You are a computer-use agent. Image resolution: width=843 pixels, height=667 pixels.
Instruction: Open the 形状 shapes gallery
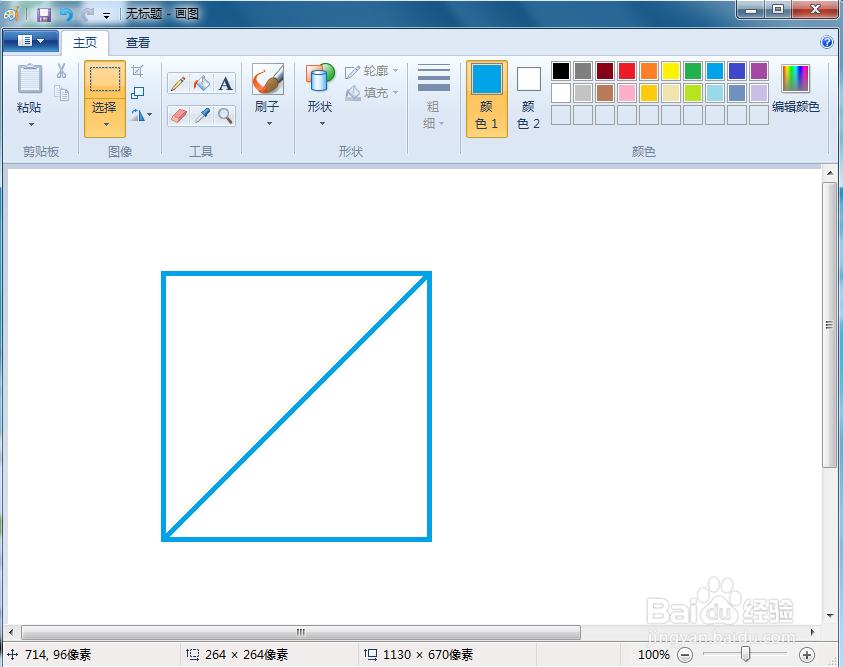[320, 95]
